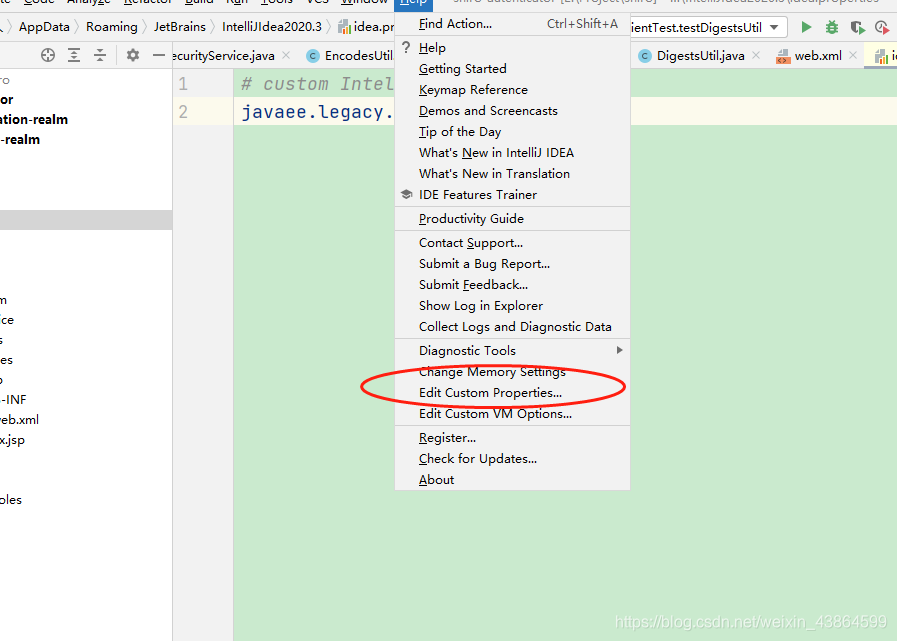Switch to the EncodesUtil editor tab
Screen dimensions: 897x641
(x=350, y=56)
